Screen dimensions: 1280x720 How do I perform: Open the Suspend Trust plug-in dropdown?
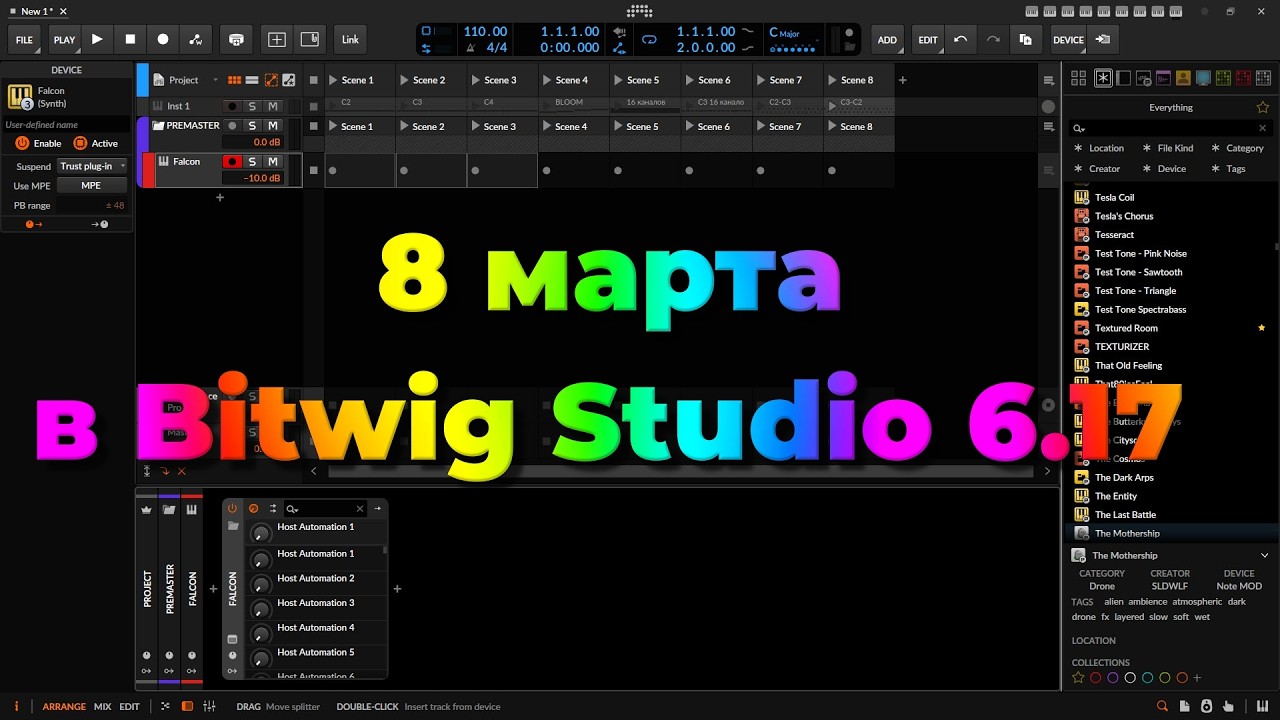93,166
